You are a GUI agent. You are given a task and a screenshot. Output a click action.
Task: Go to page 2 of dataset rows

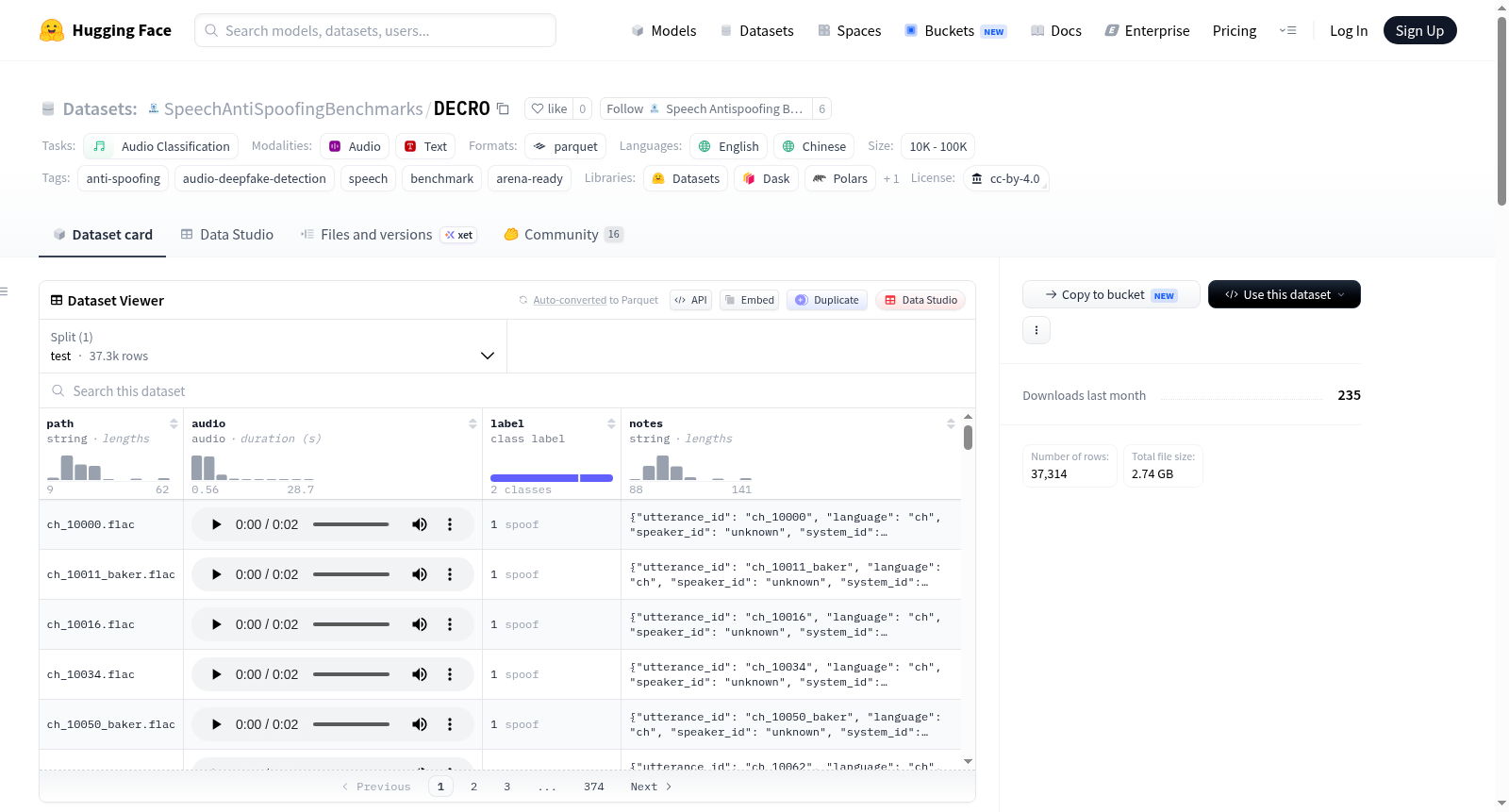[473, 787]
